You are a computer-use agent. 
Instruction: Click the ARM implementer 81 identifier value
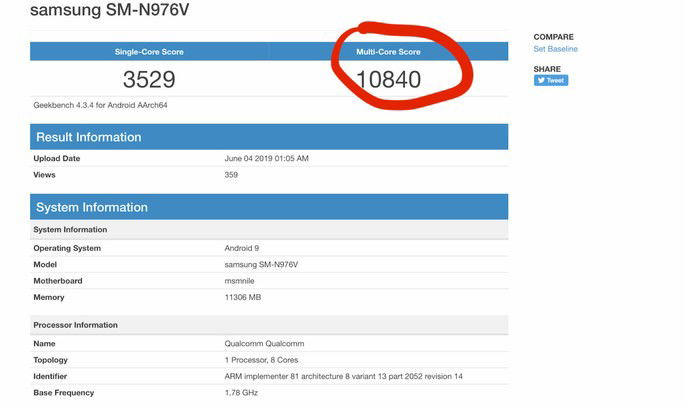[343, 376]
